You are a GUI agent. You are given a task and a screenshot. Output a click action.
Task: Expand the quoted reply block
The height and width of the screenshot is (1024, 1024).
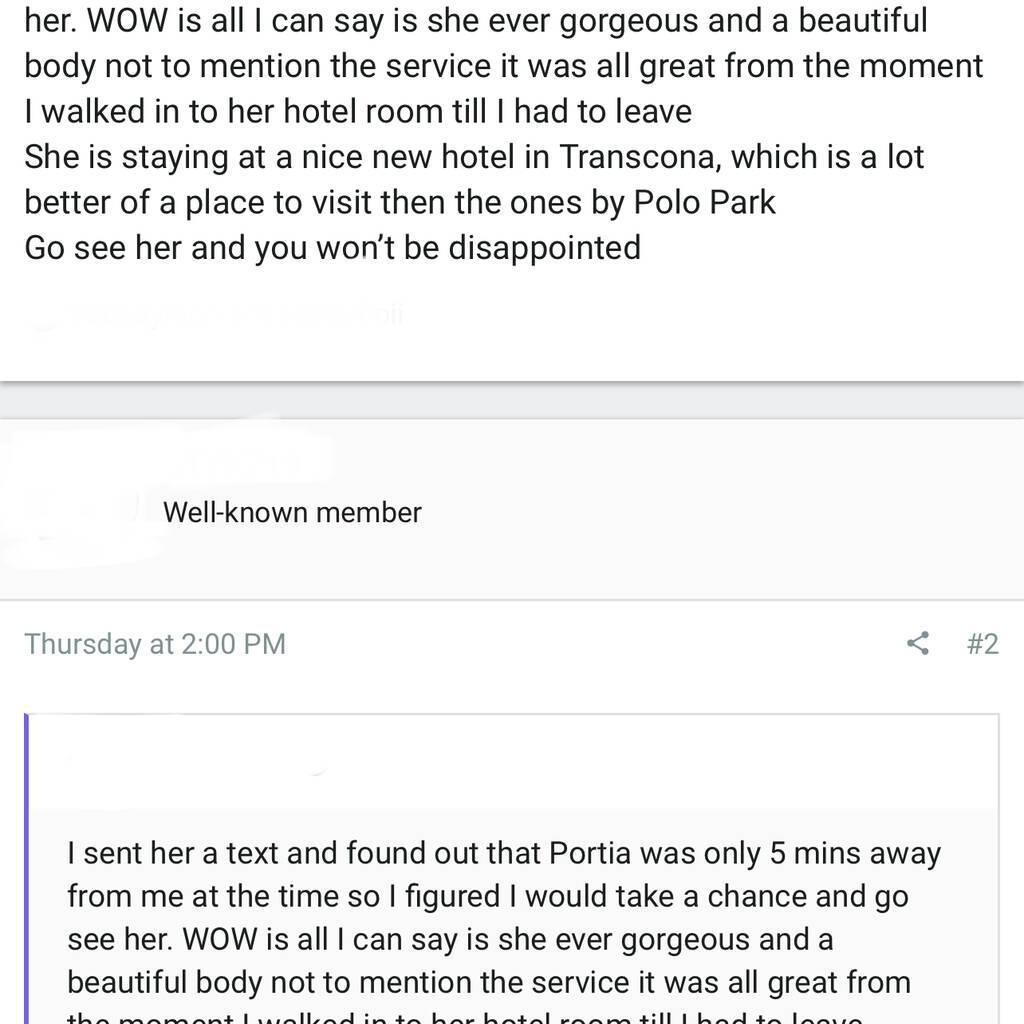pos(512,900)
